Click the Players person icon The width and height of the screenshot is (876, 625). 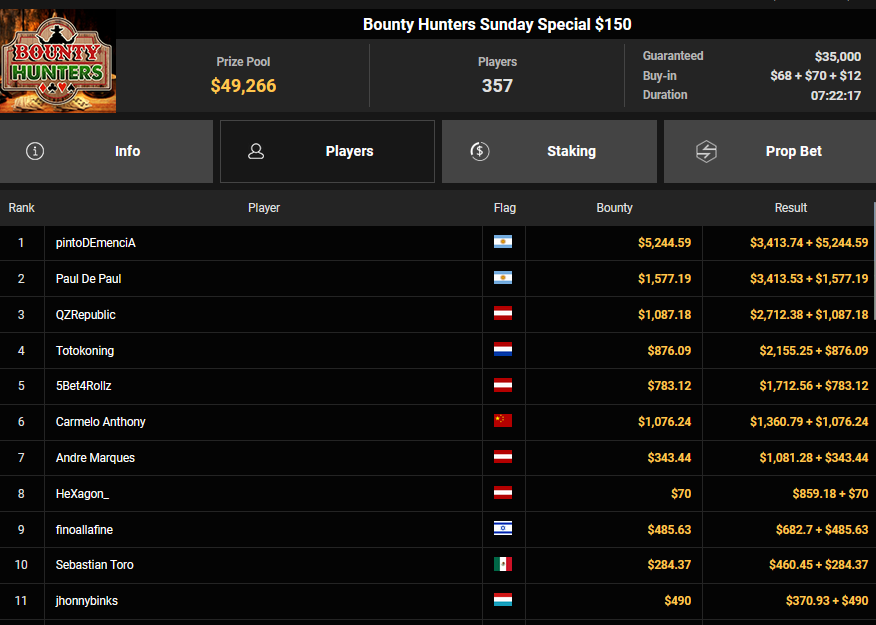point(256,151)
